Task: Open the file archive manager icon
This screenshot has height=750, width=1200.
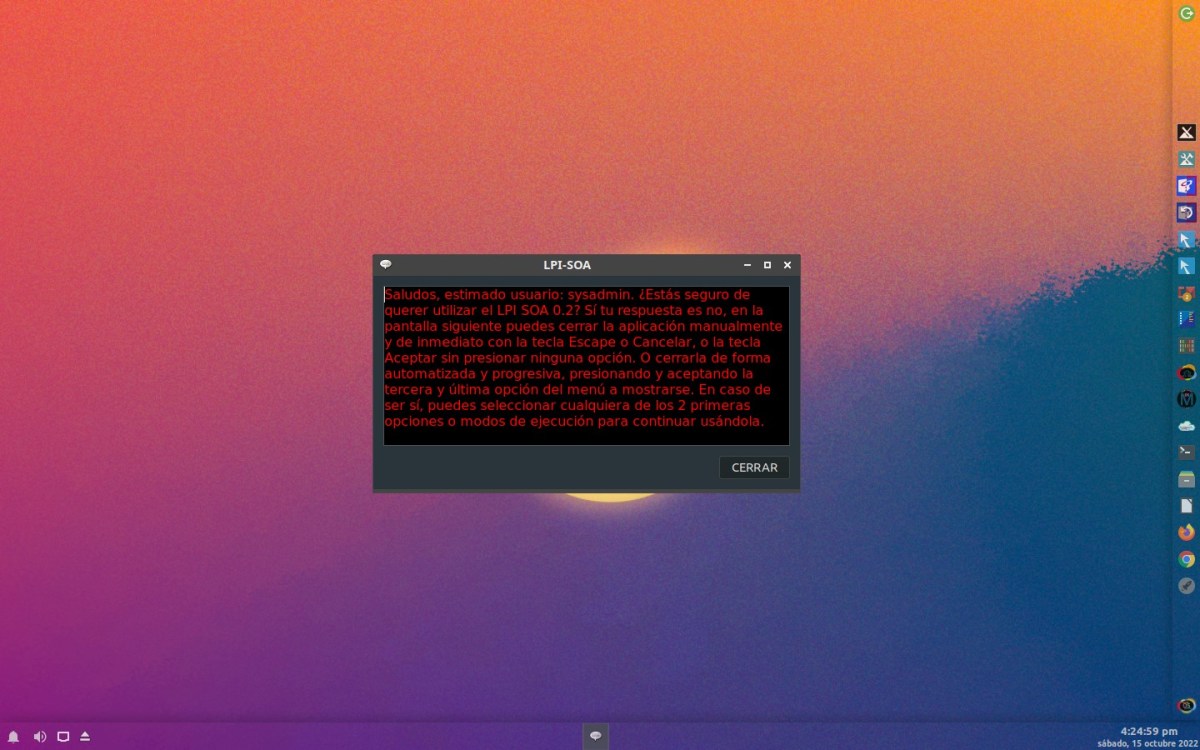Action: (x=1187, y=479)
